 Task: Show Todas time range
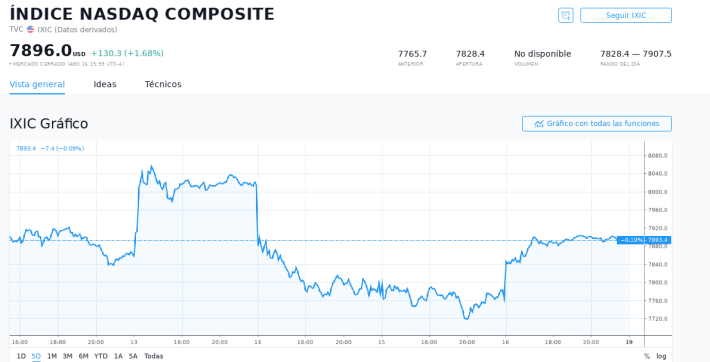[154, 356]
